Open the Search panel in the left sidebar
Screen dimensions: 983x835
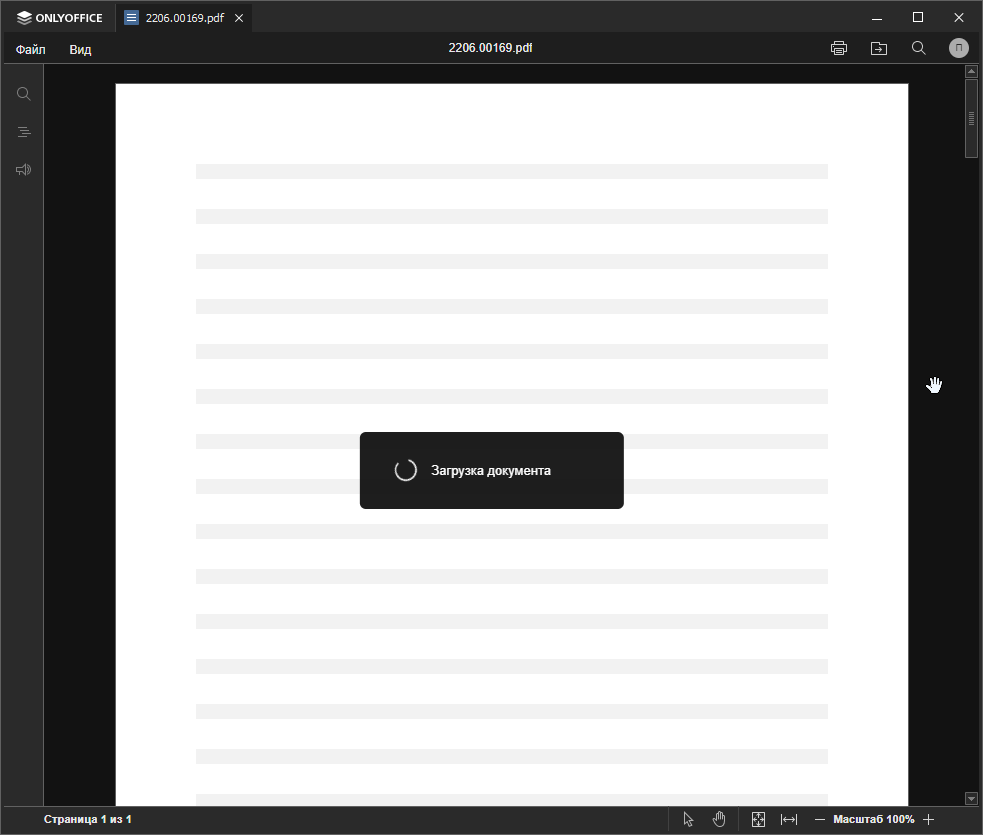(x=23, y=93)
